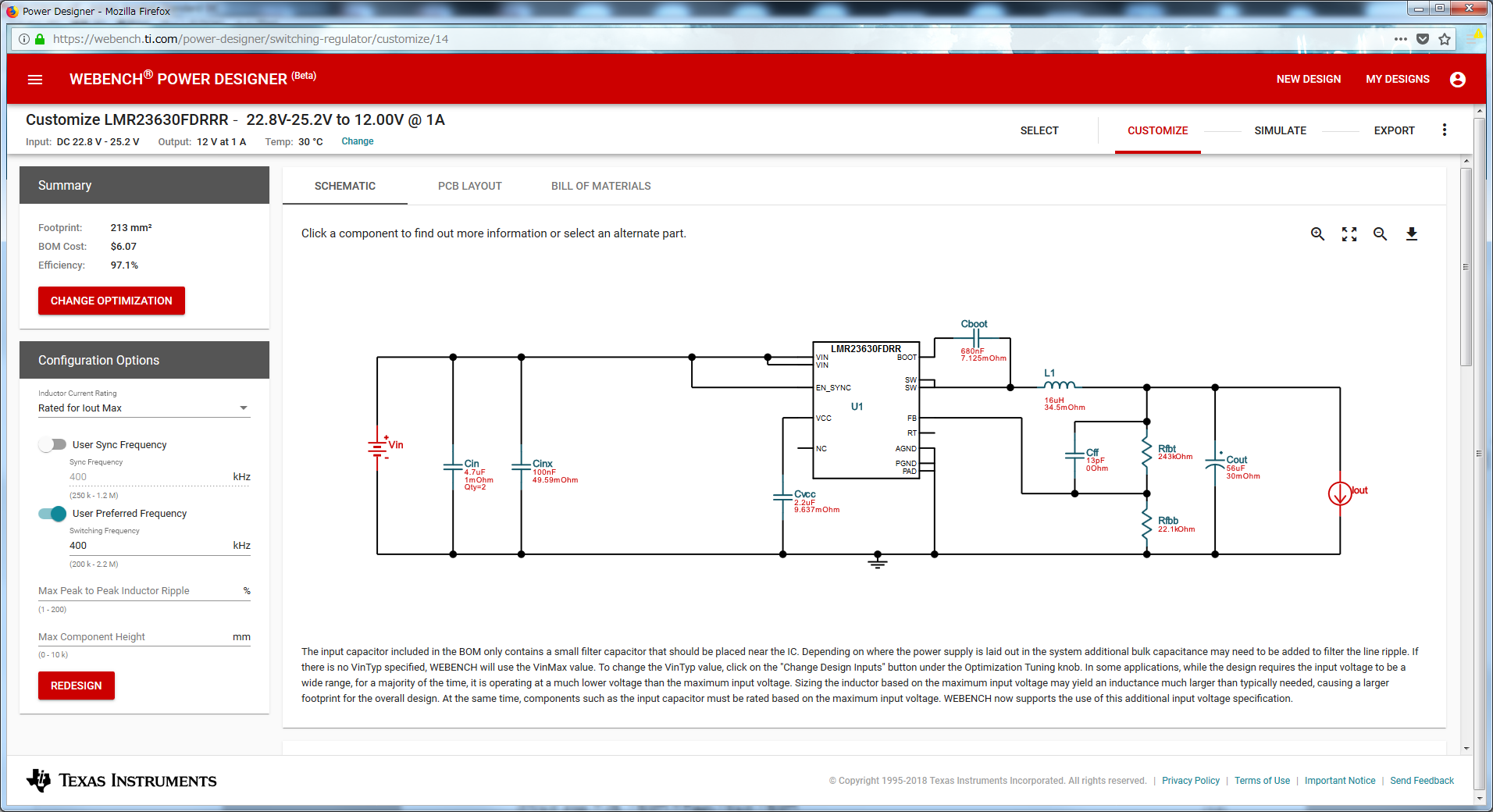Open the more options vertical dots menu

(1444, 130)
